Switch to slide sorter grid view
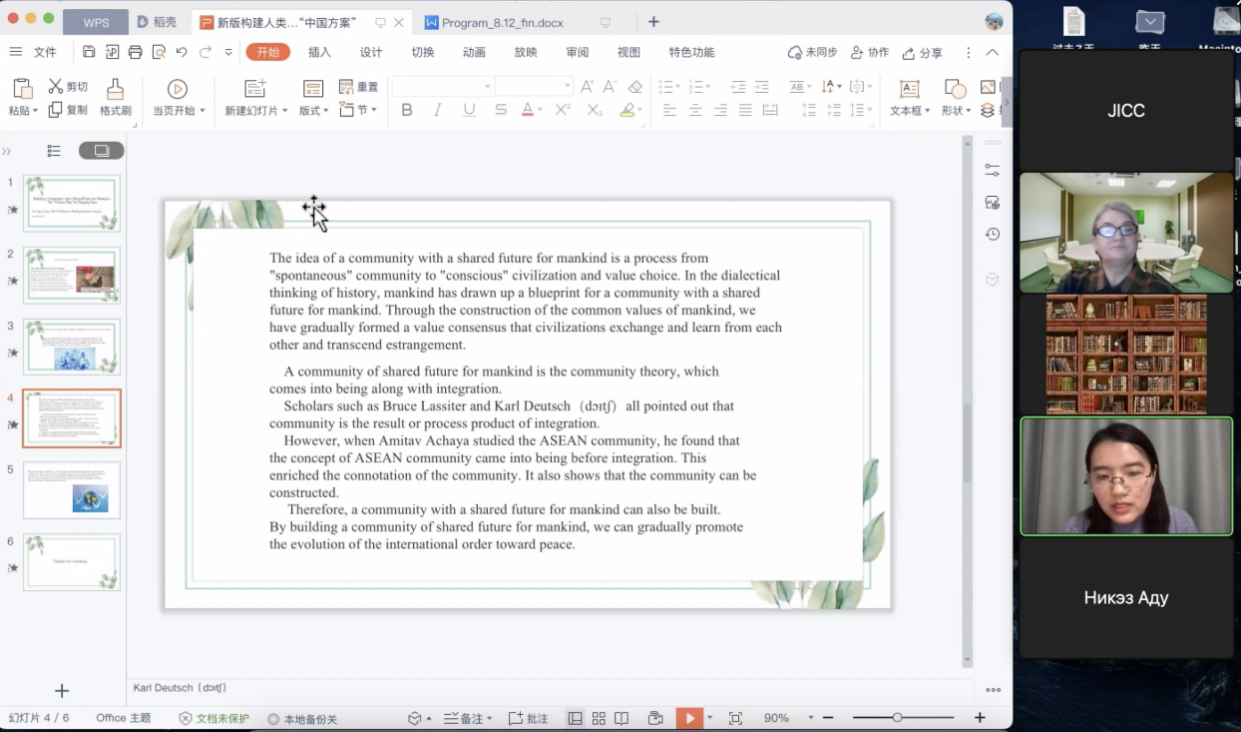Viewport: 1241px width, 732px height. pos(598,718)
